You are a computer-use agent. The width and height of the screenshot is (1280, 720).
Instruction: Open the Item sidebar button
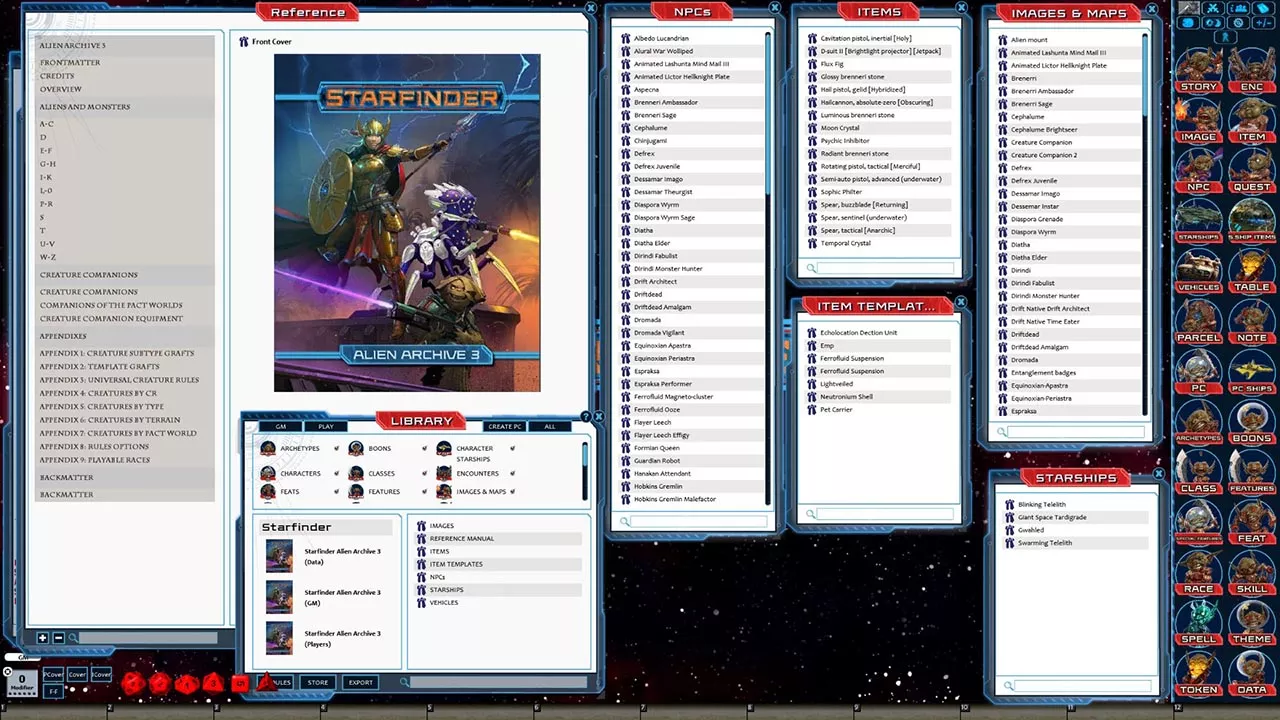pyautogui.click(x=1251, y=120)
